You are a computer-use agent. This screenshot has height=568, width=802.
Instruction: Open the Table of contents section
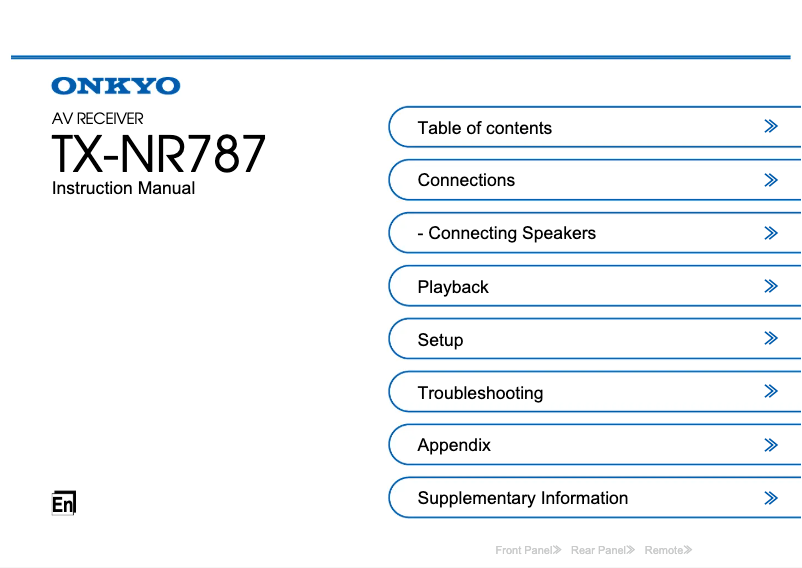pyautogui.click(x=484, y=128)
